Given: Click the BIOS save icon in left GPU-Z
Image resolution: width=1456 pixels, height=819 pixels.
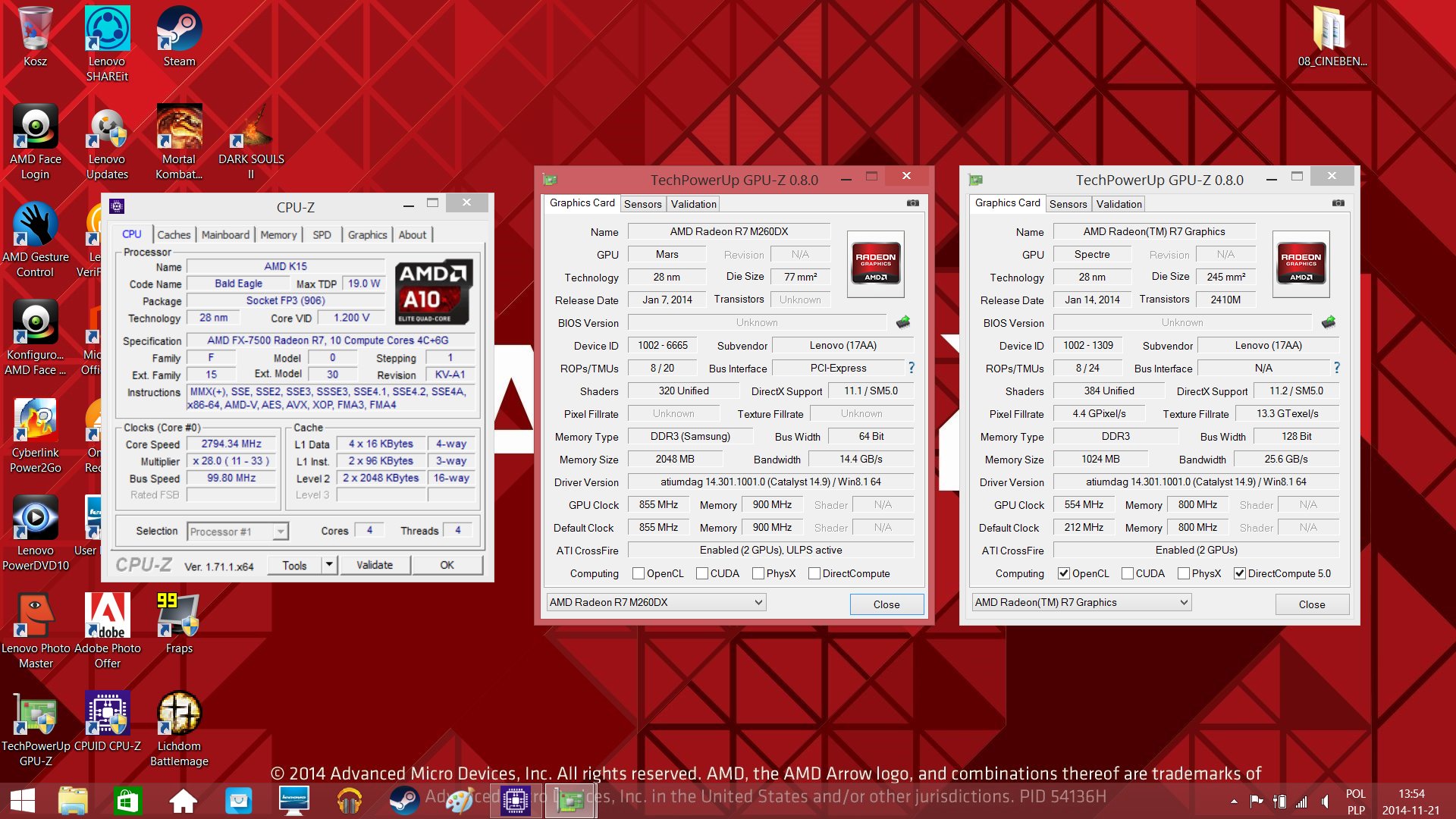Looking at the screenshot, I should (902, 322).
